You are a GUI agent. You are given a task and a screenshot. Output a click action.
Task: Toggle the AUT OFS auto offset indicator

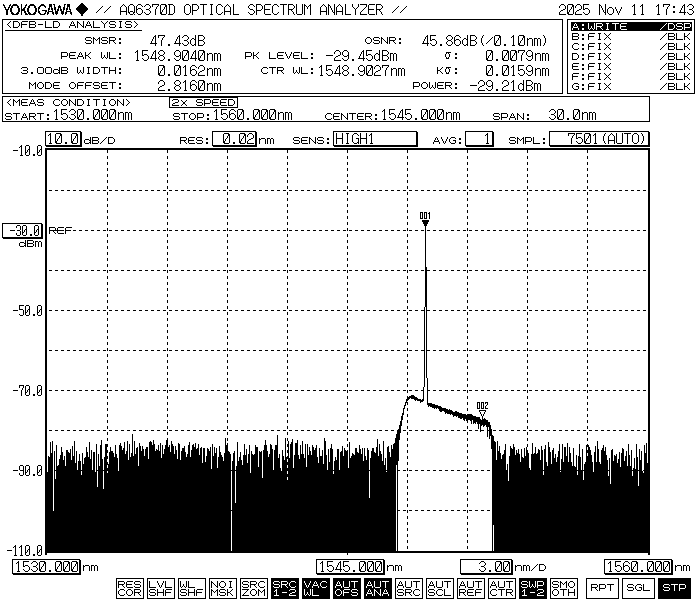[x=346, y=588]
